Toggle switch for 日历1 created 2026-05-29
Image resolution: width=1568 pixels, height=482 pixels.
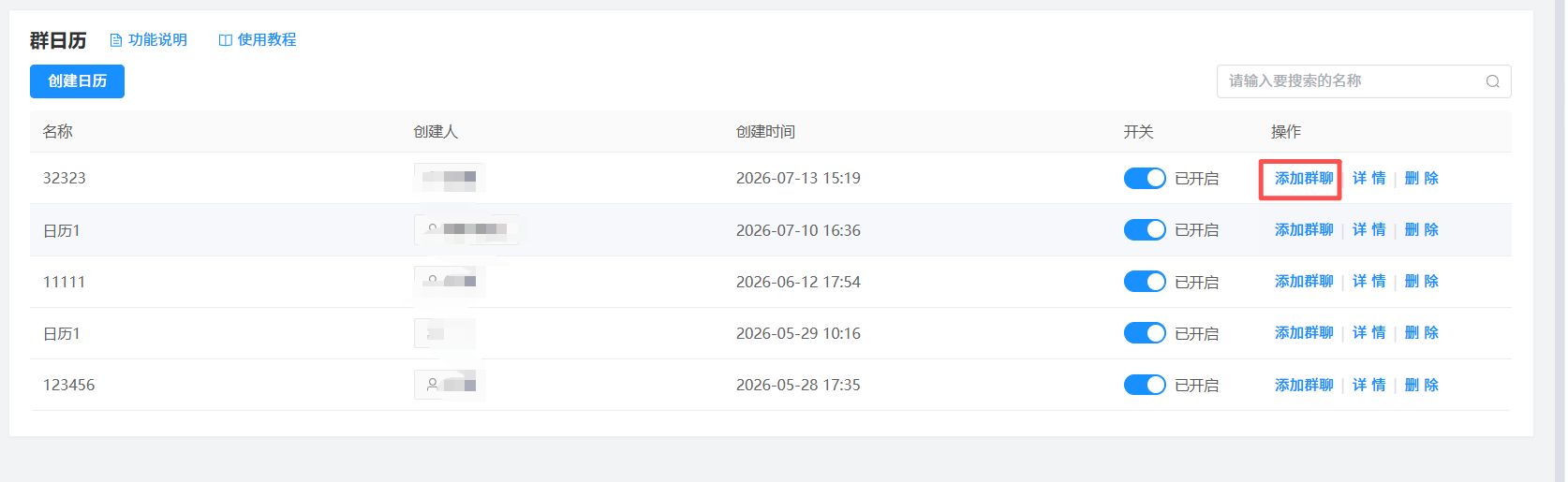(1145, 332)
